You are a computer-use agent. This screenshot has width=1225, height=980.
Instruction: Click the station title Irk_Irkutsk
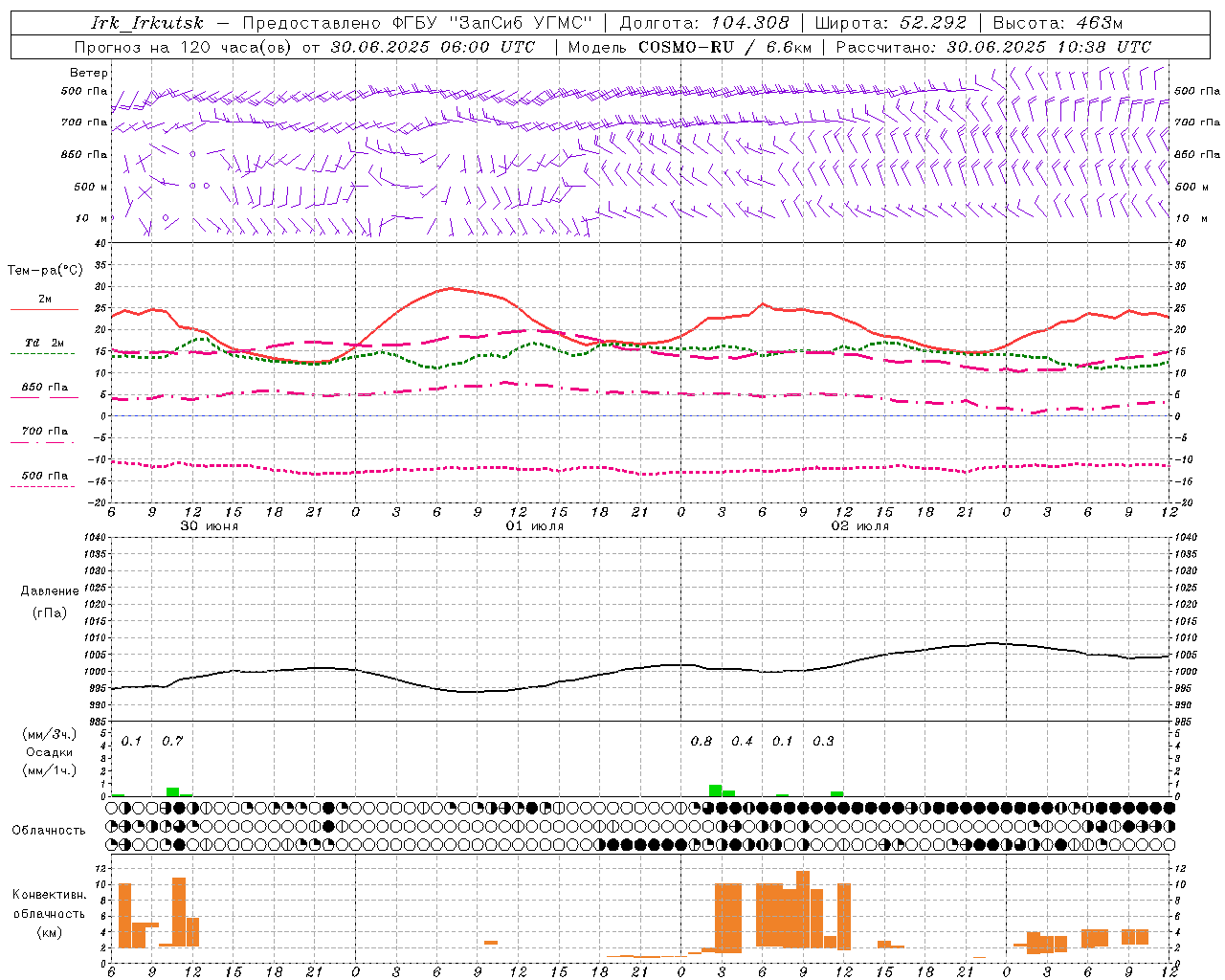click(x=146, y=23)
